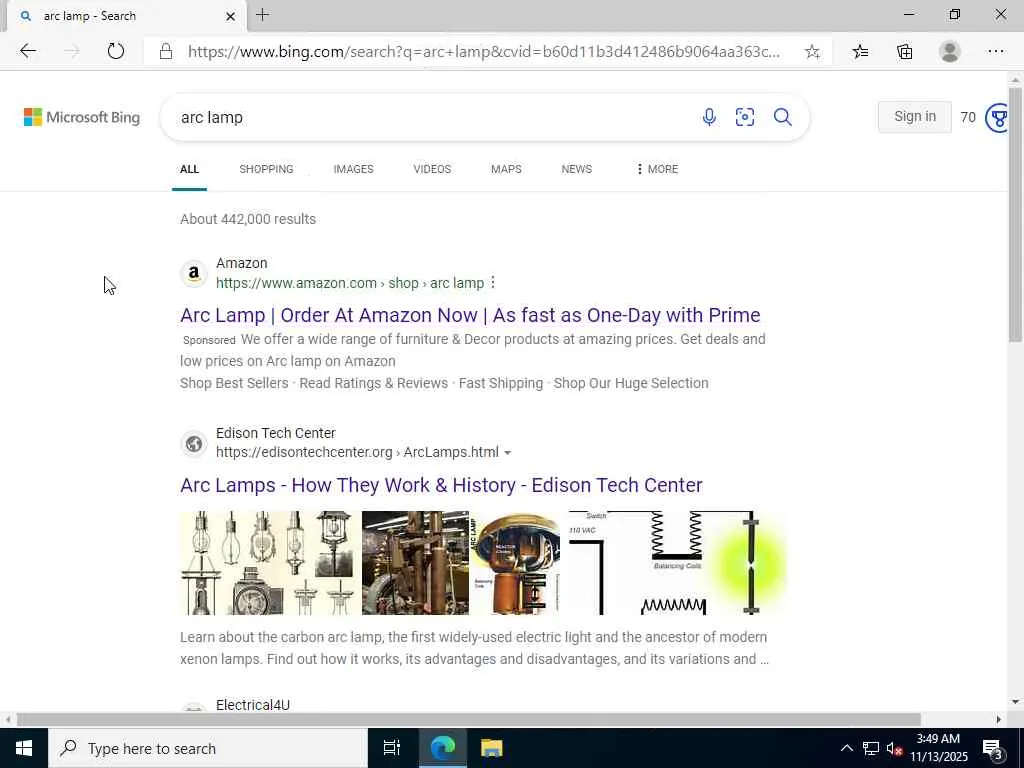Open the Favorites list icon
The image size is (1024, 768).
(860, 52)
